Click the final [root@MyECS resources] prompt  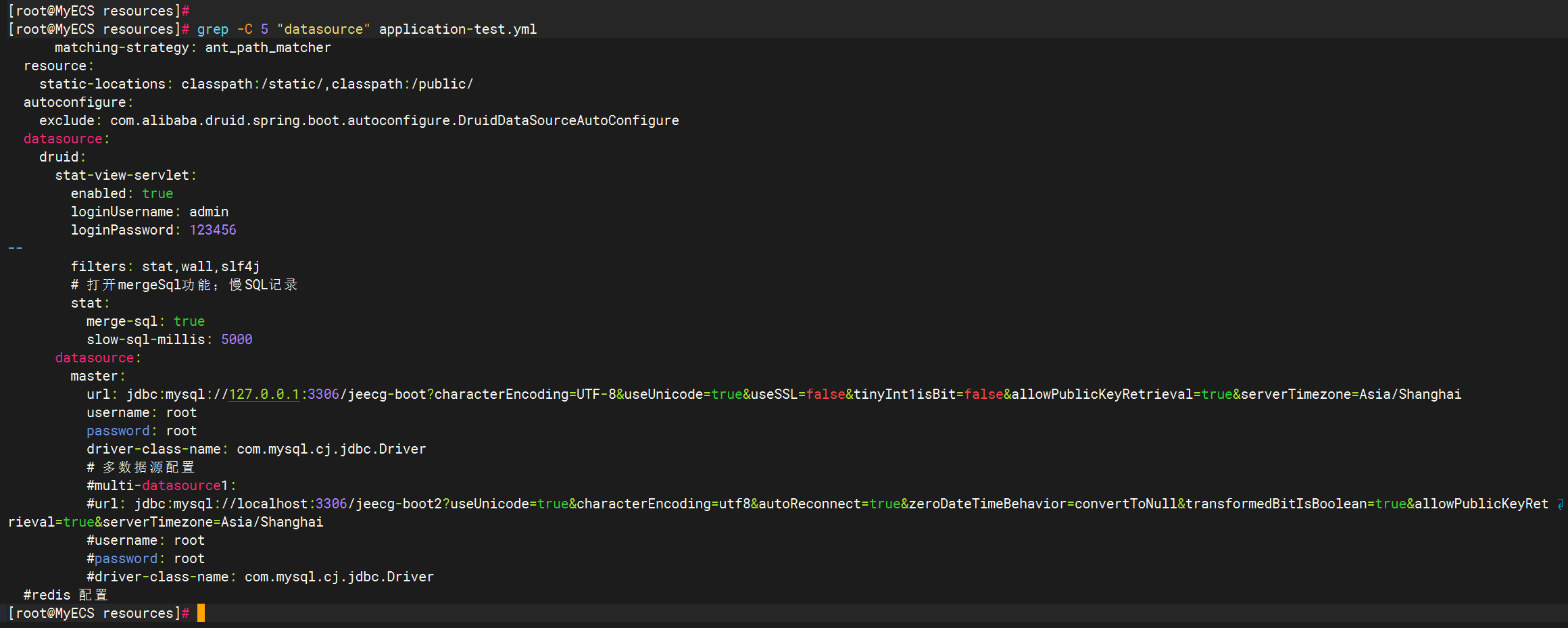tap(98, 613)
